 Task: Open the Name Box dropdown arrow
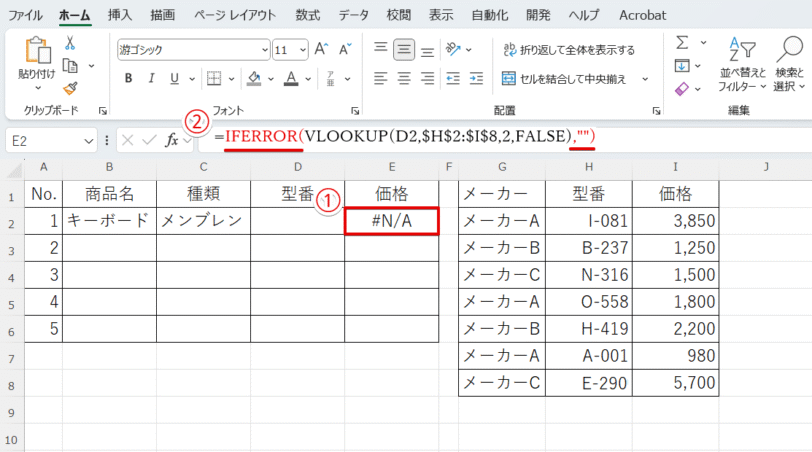[89, 141]
